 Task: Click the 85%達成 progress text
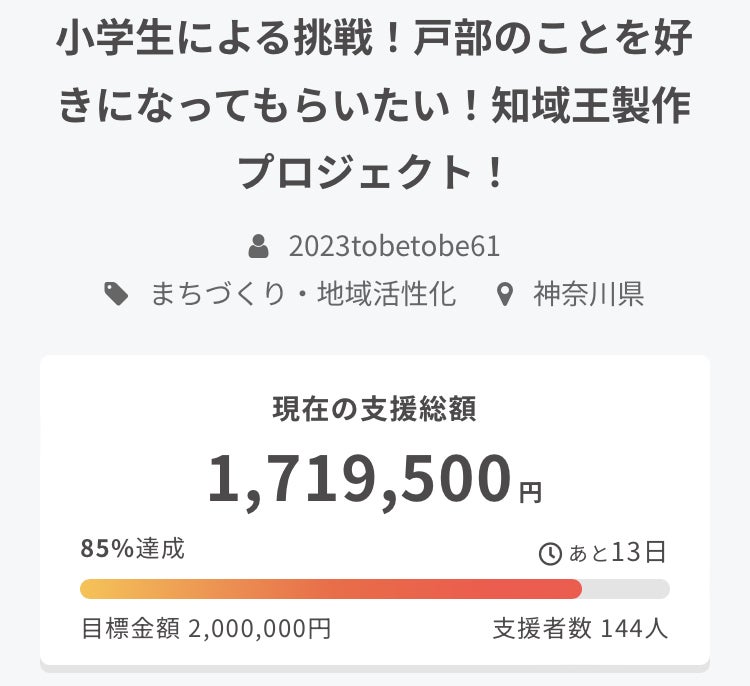click(x=133, y=549)
